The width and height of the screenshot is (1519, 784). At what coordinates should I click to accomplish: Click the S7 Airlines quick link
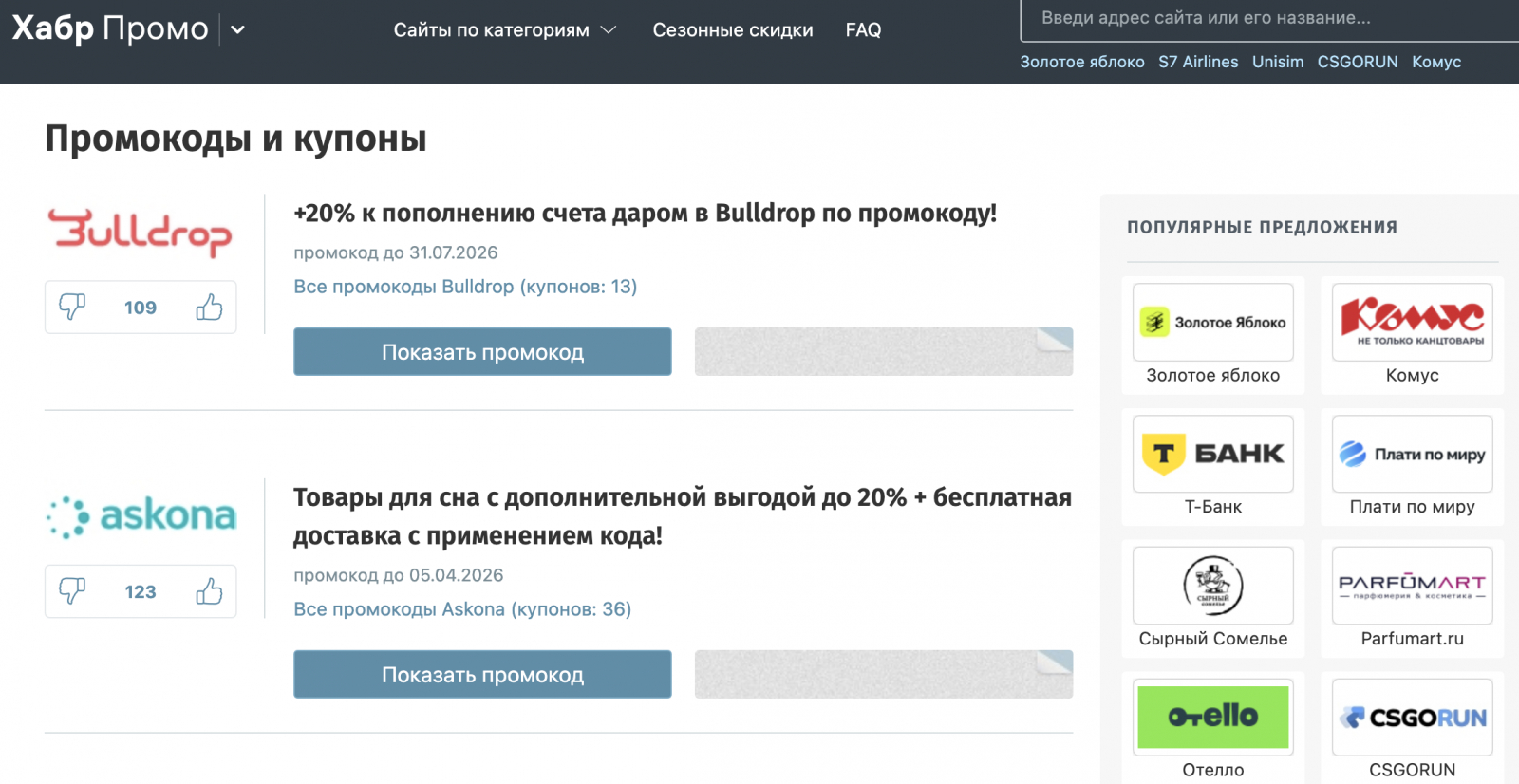[1198, 62]
